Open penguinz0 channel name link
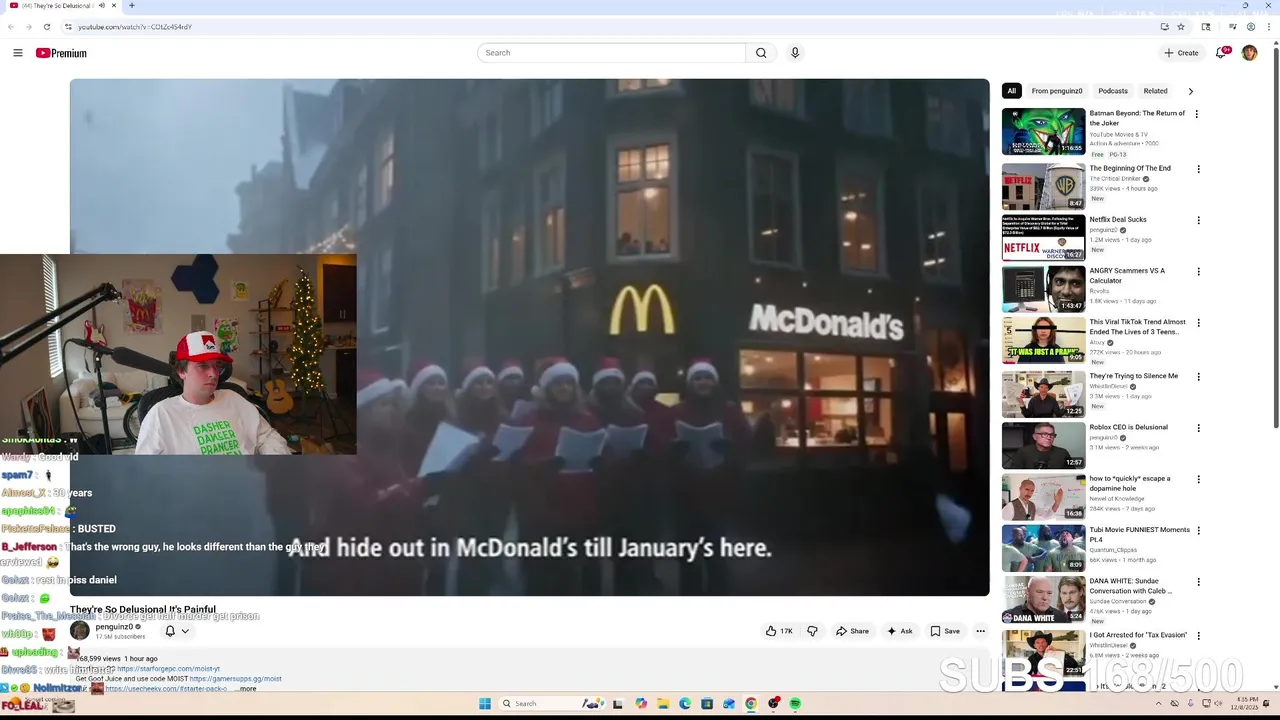This screenshot has height=720, width=1280. (x=114, y=627)
